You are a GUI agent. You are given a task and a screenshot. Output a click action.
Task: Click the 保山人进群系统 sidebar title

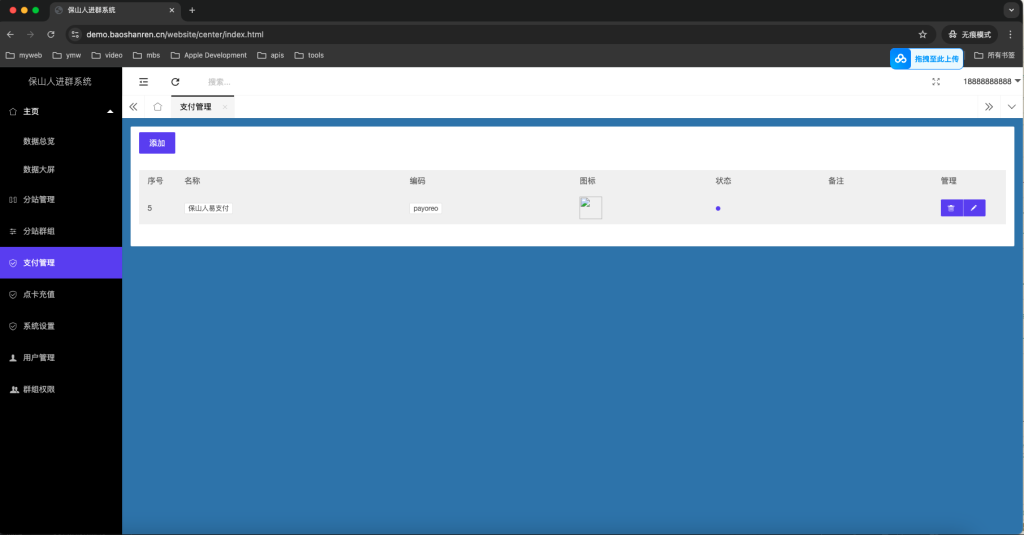point(59,82)
